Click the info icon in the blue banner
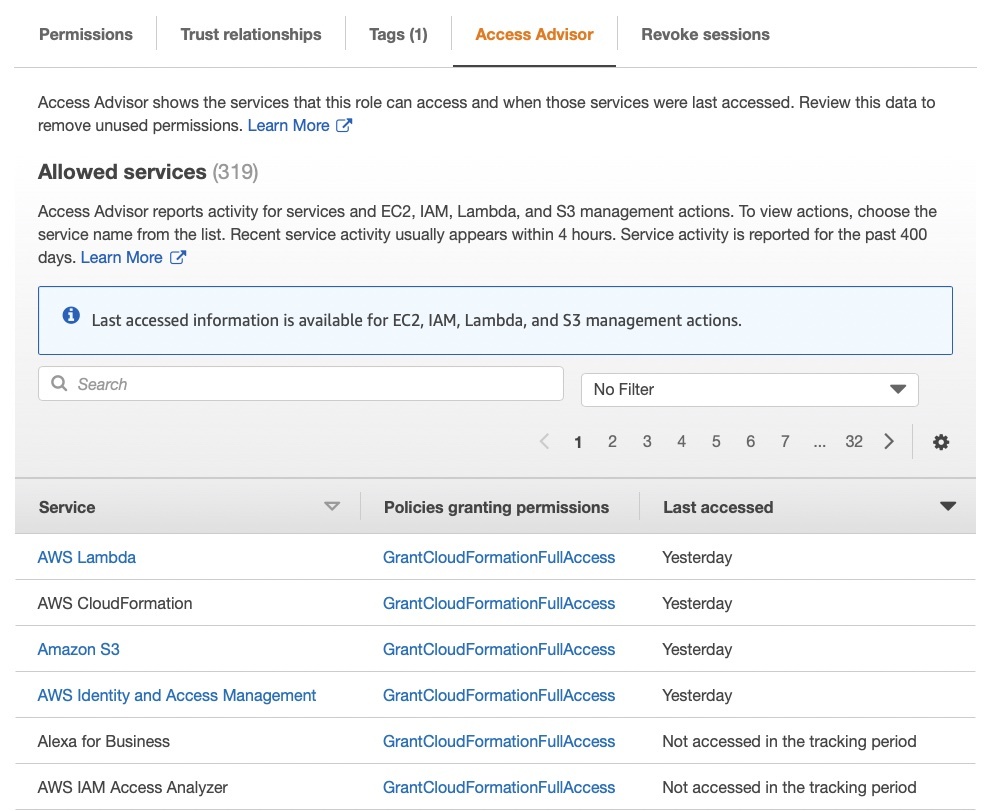This screenshot has width=996, height=811. click(70, 314)
